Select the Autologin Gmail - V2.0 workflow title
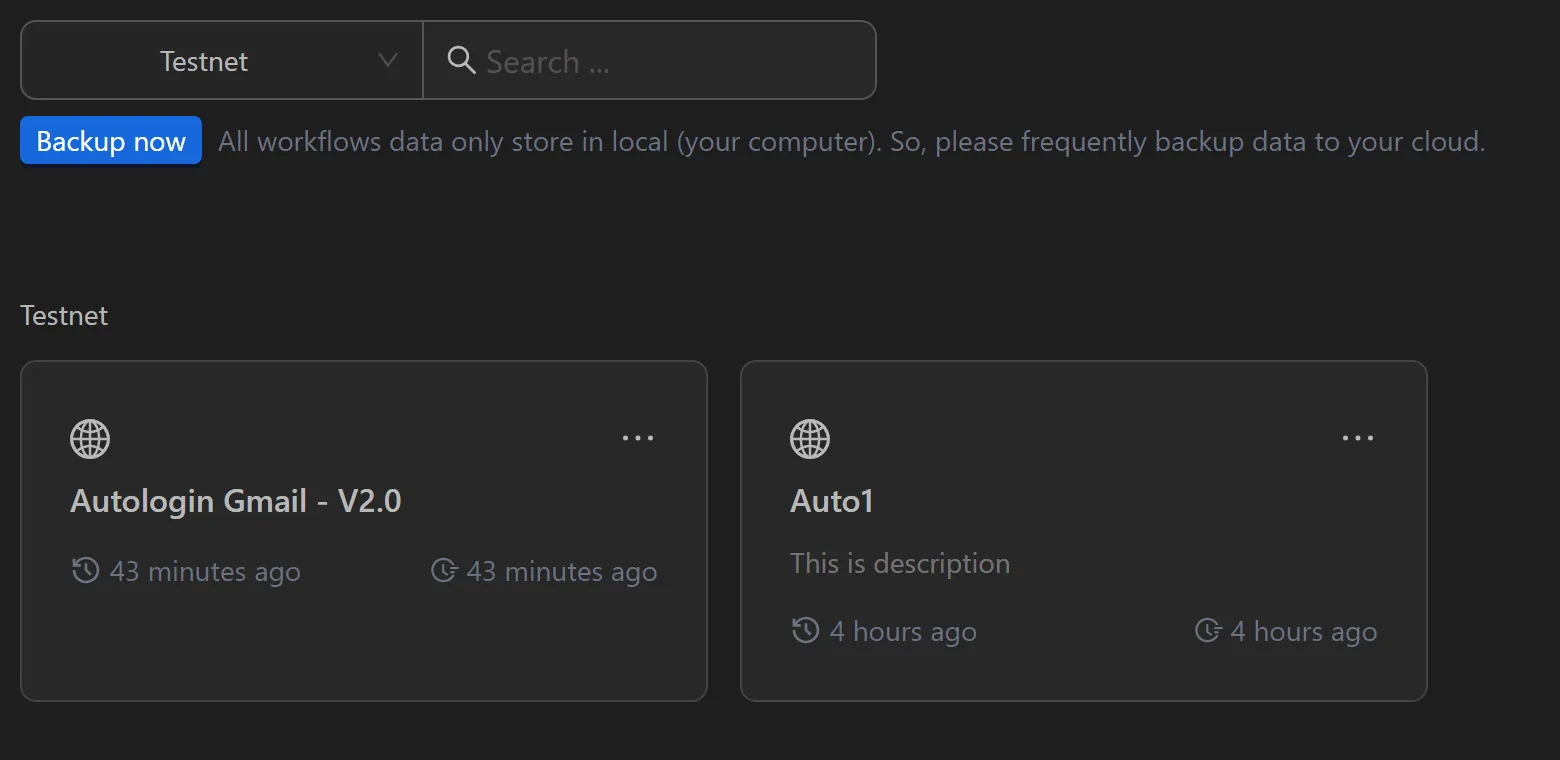1560x760 pixels. point(235,501)
